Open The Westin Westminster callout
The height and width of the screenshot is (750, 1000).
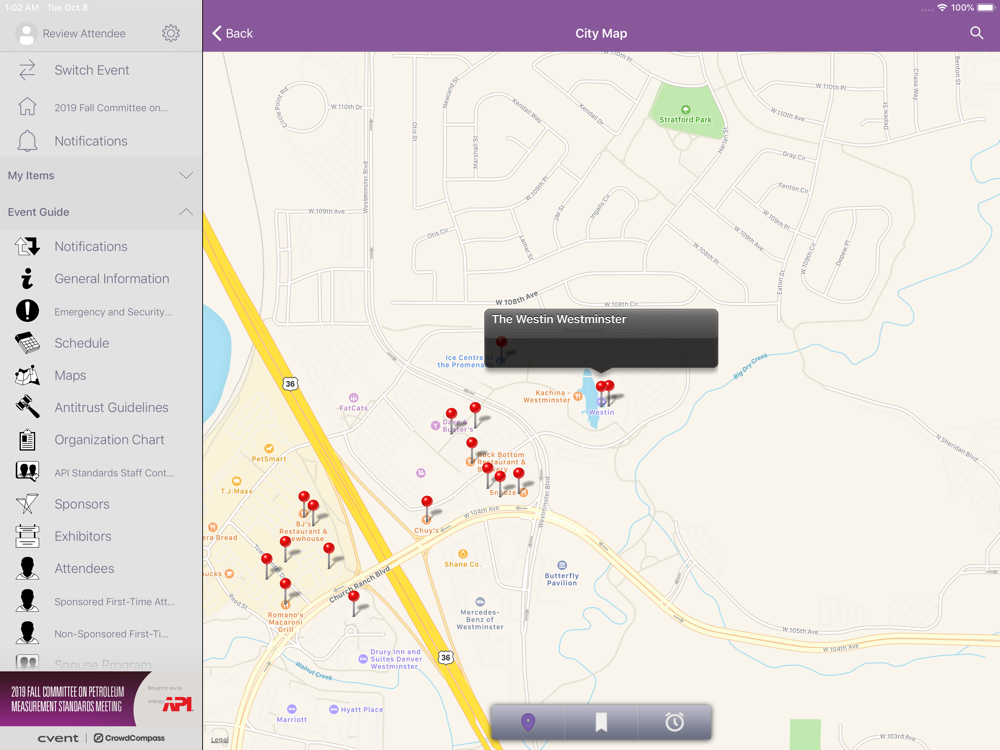point(601,339)
